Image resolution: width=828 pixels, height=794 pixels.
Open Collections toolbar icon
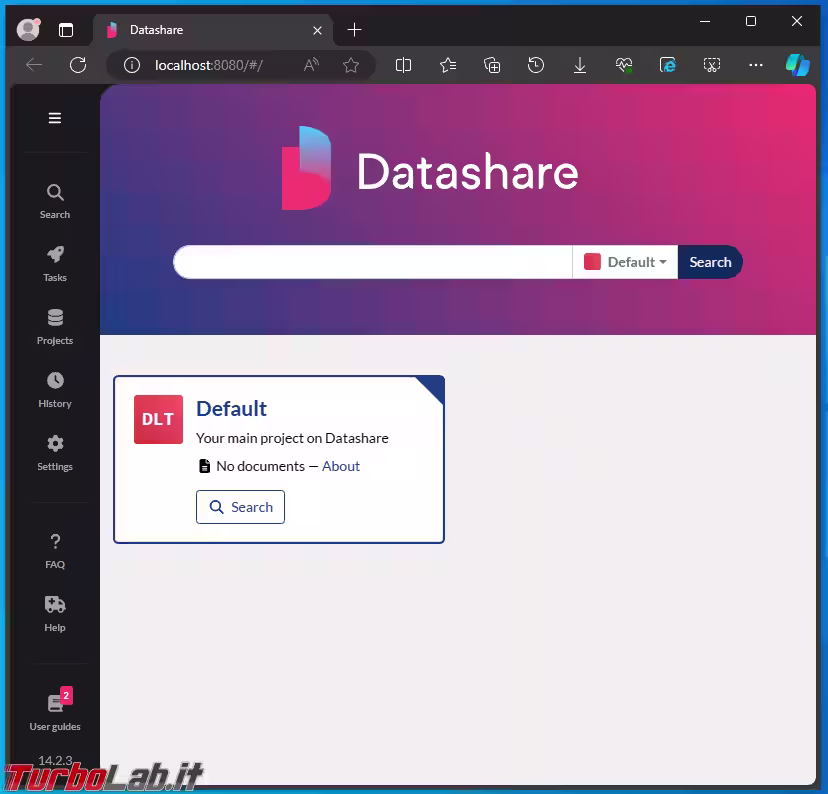pyautogui.click(x=492, y=65)
